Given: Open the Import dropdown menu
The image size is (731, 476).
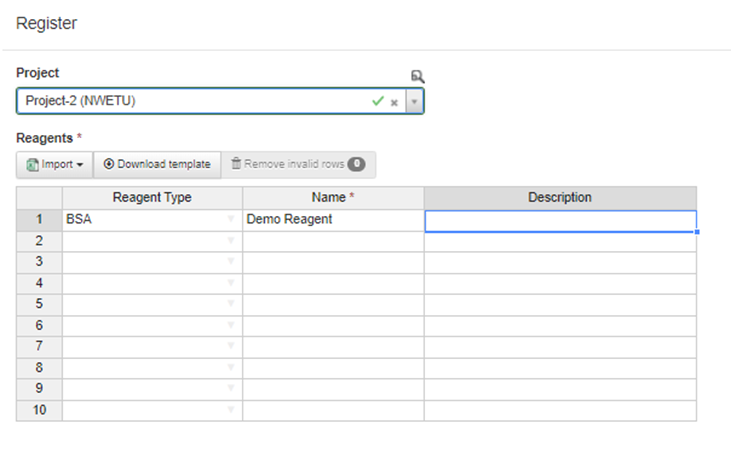Looking at the screenshot, I should [54, 164].
